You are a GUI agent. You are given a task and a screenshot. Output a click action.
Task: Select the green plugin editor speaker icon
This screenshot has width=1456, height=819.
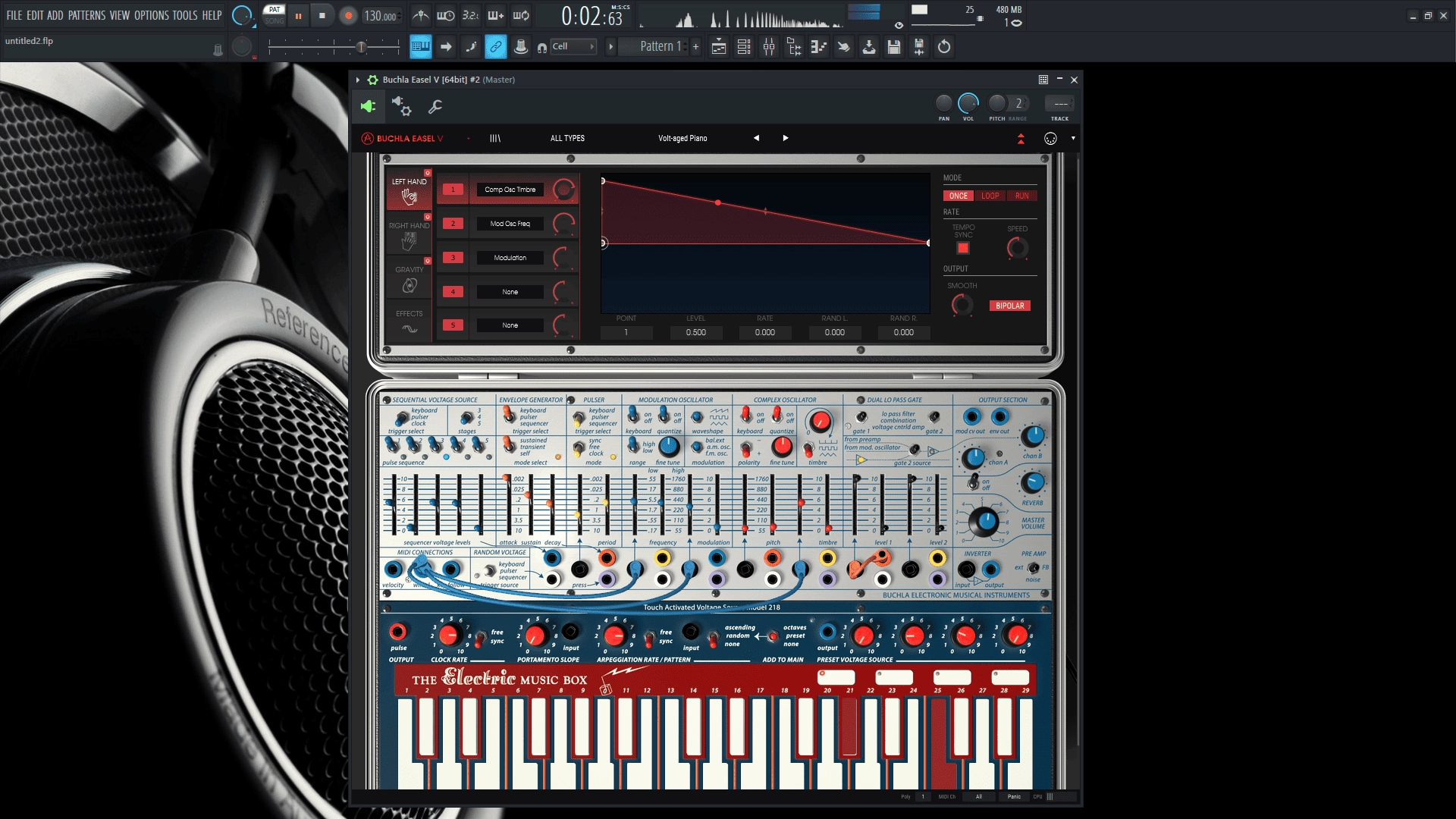point(369,107)
